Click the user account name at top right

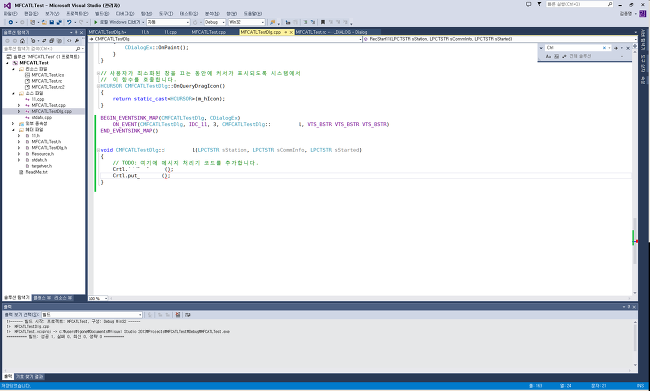click(626, 14)
